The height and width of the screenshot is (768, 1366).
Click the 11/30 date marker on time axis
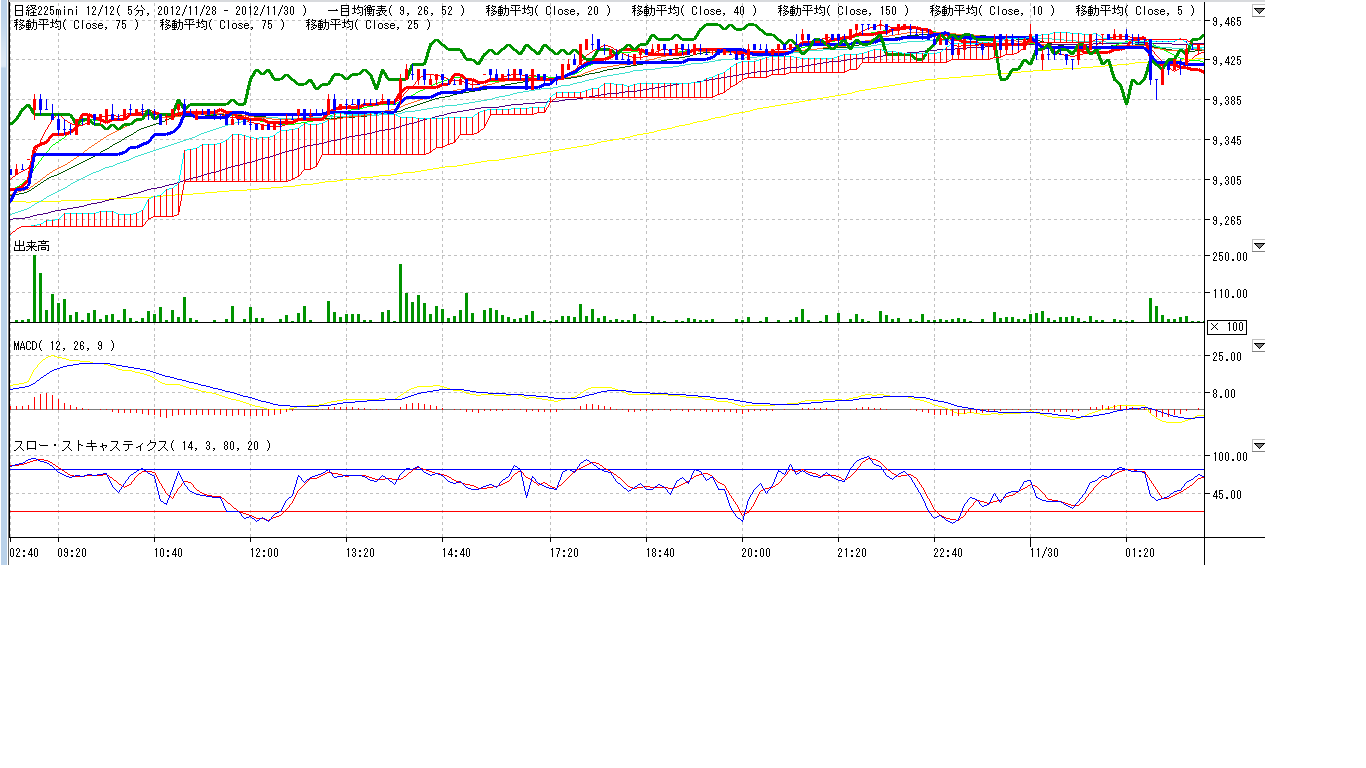(x=1044, y=552)
